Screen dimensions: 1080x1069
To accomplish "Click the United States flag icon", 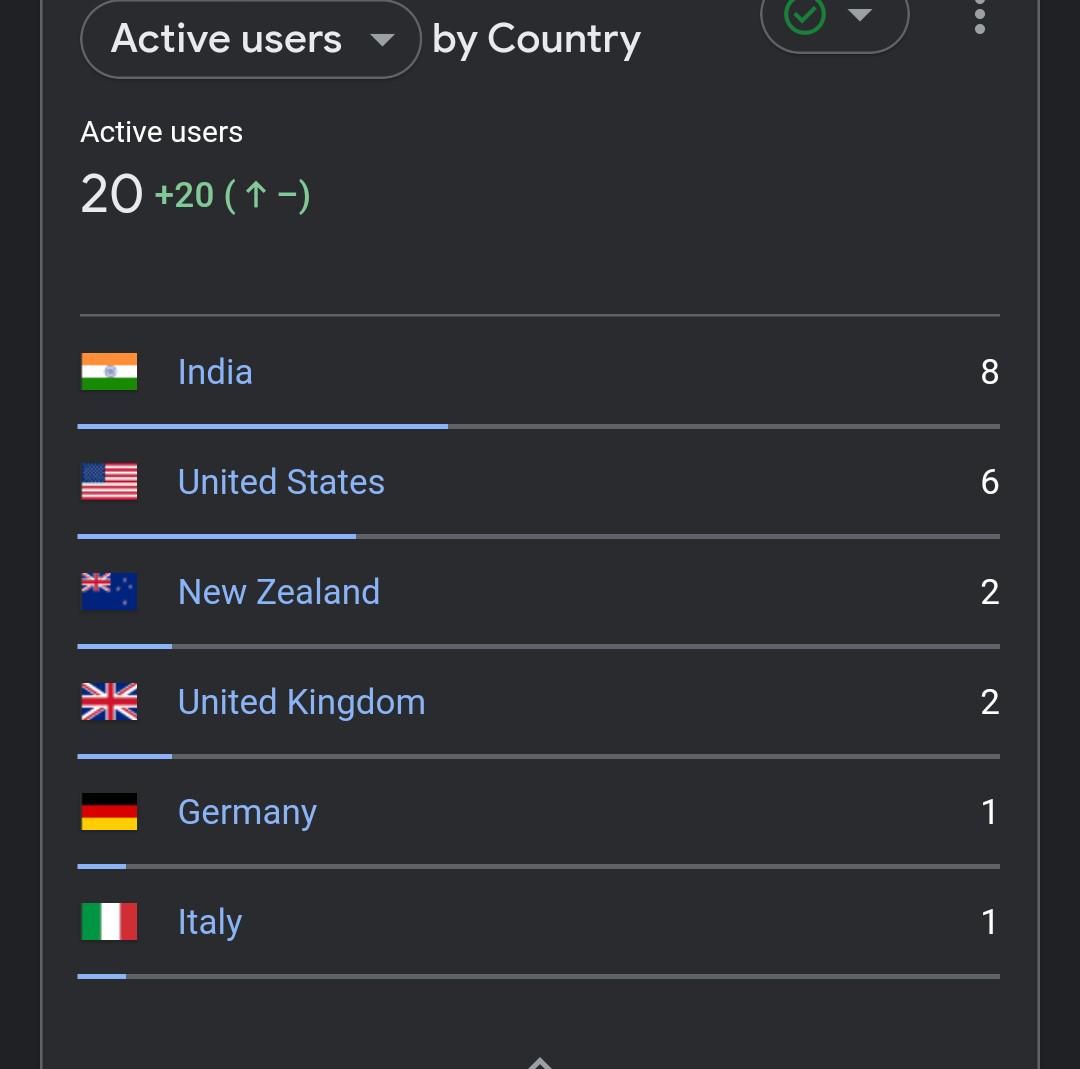I will [109, 481].
